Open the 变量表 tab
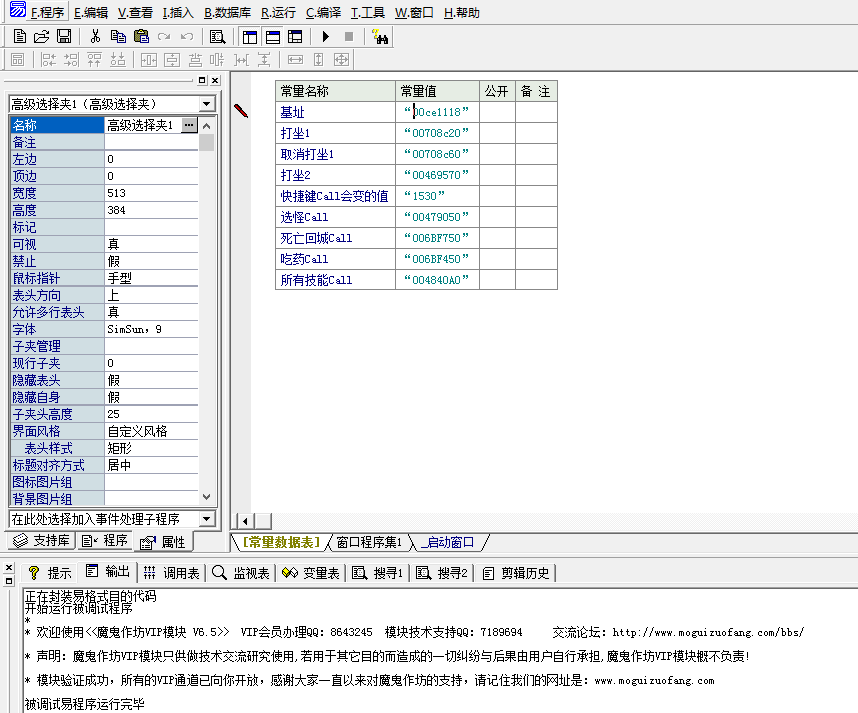The width and height of the screenshot is (858, 713). [311, 573]
